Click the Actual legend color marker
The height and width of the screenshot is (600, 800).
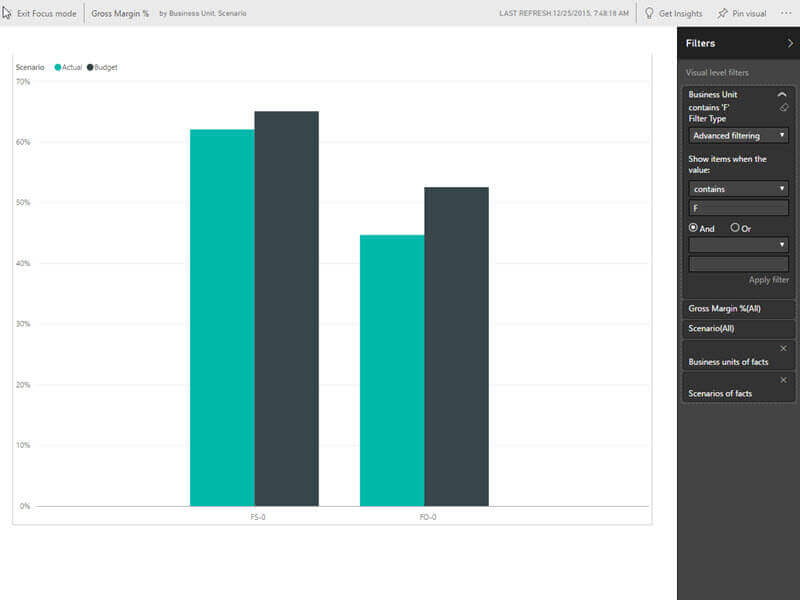(58, 67)
